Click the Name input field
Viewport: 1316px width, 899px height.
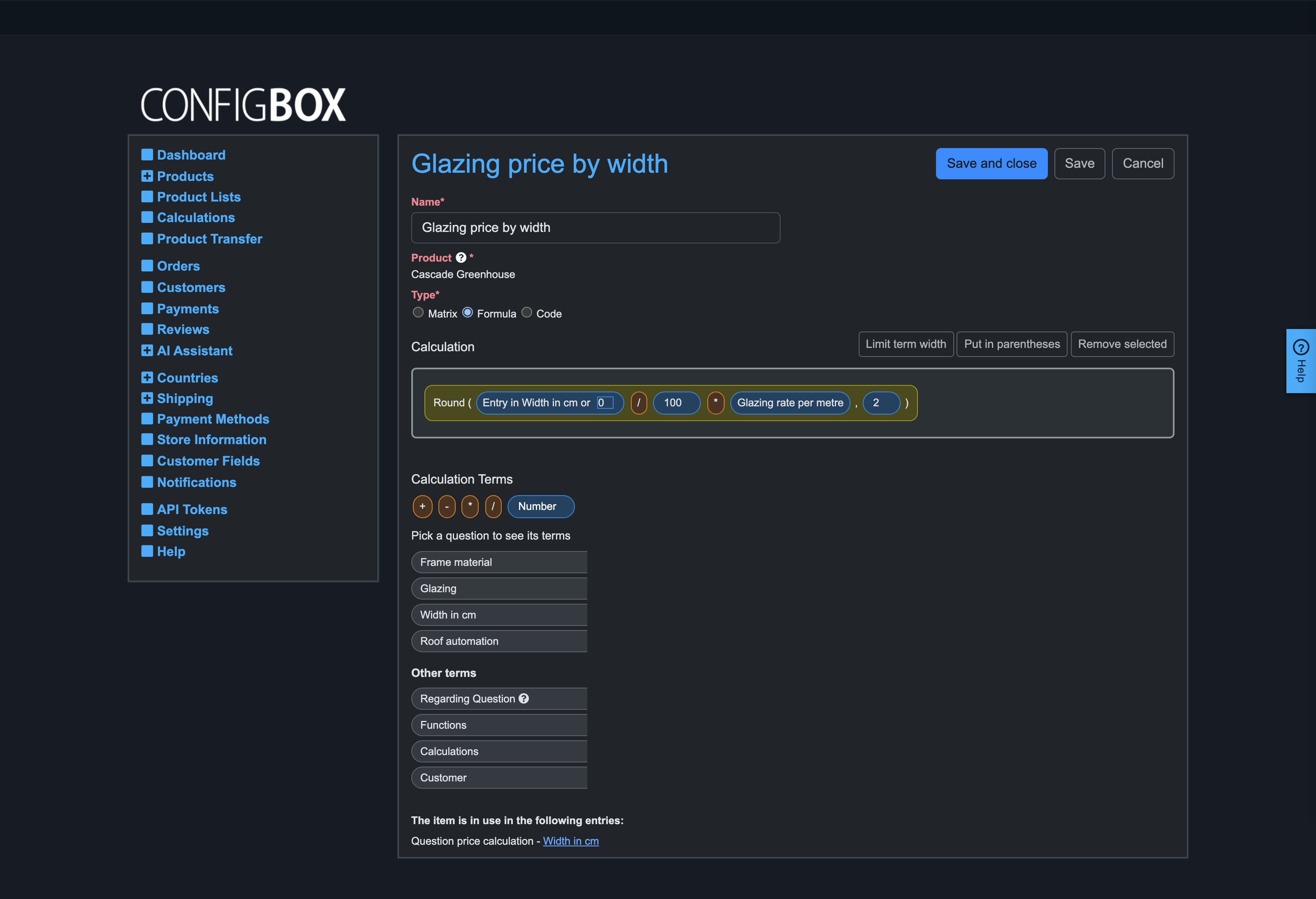[x=596, y=228]
